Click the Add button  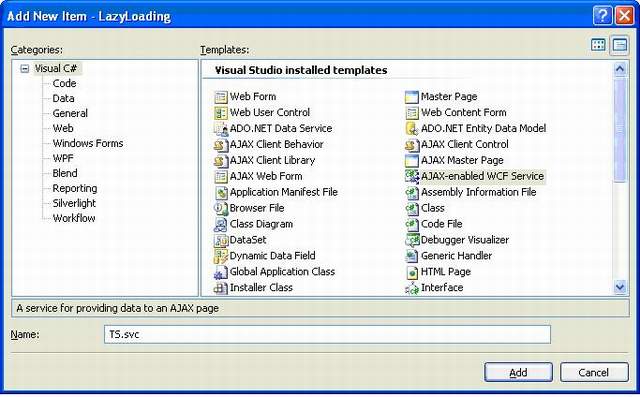pos(518,372)
